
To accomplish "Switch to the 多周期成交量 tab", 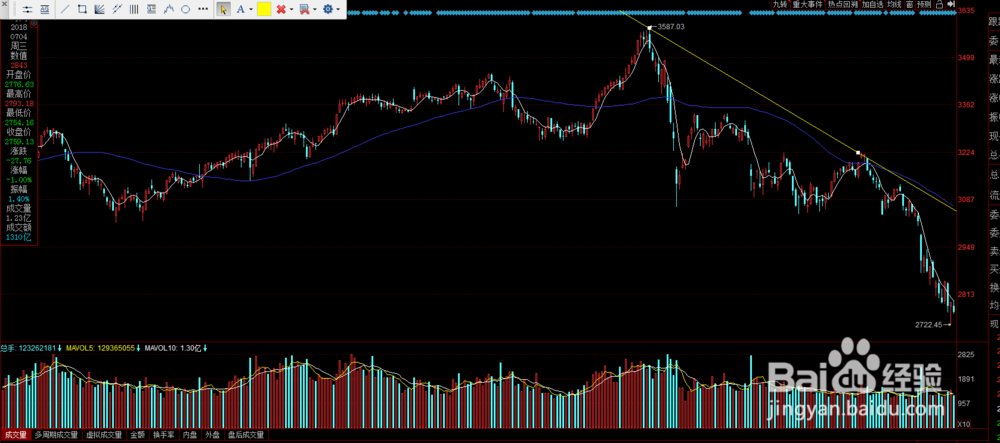I will pos(56,435).
